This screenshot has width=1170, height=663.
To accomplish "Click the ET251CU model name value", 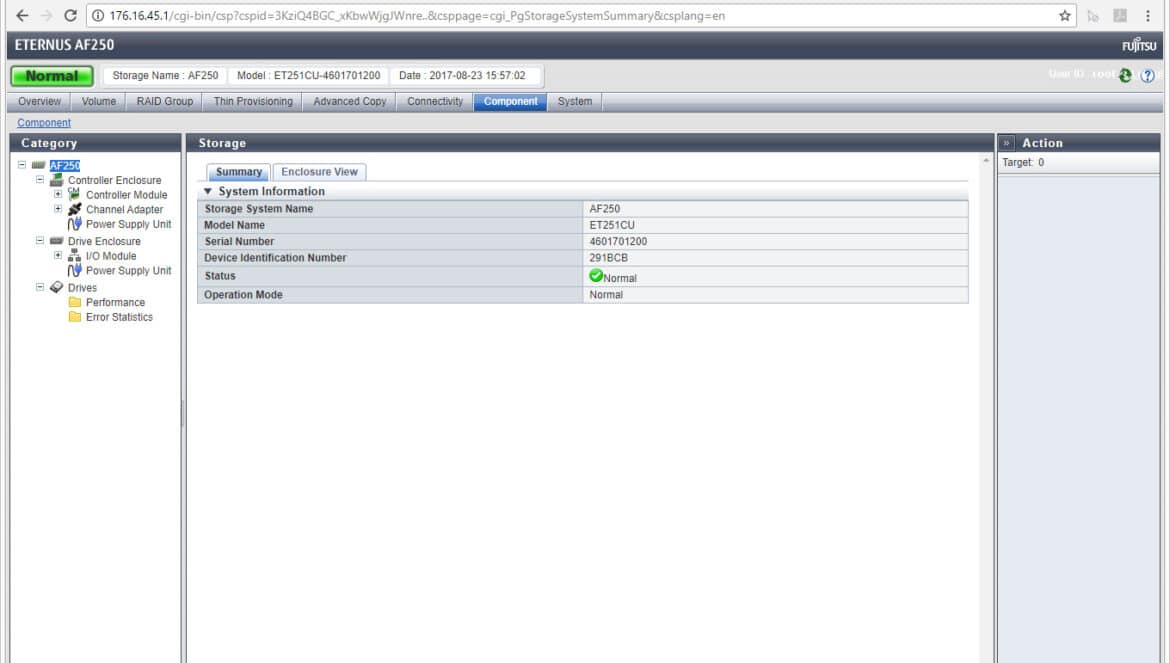I will tap(612, 225).
